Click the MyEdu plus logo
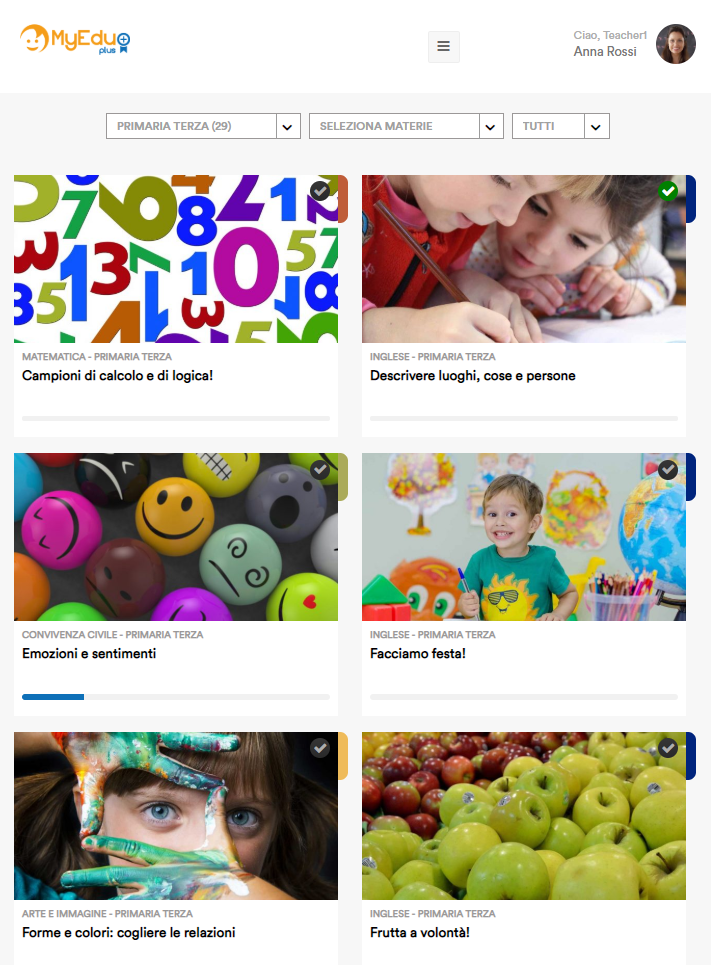711x965 pixels. coord(75,39)
